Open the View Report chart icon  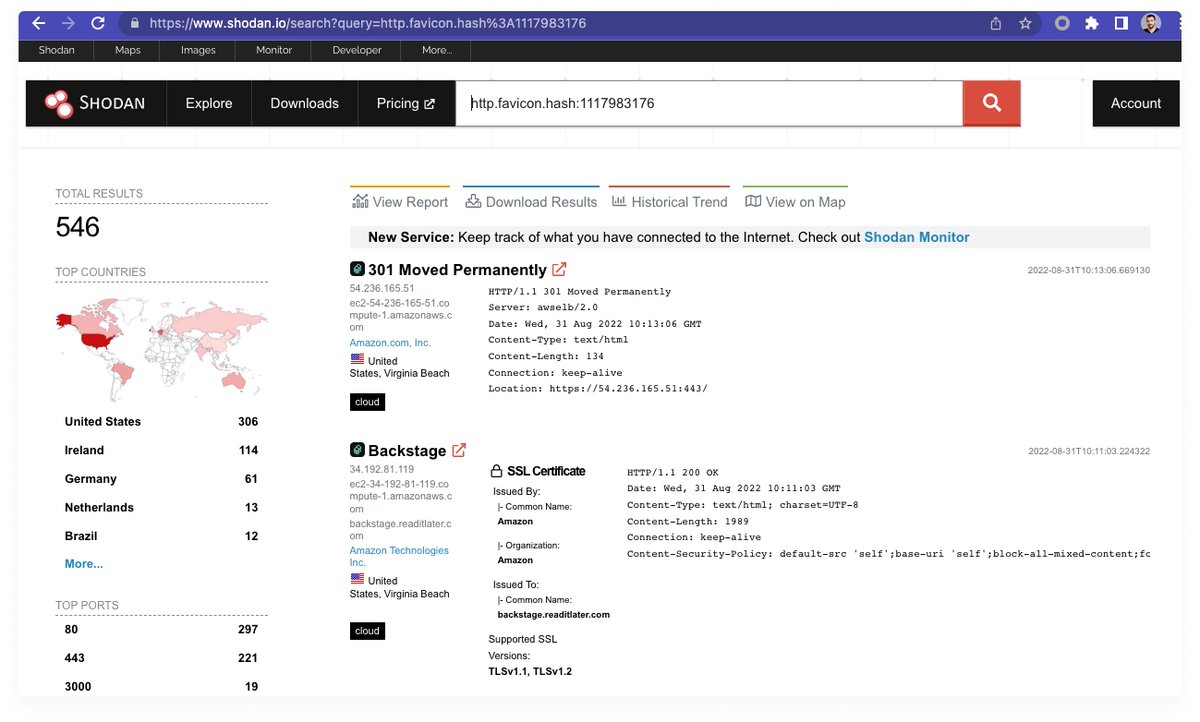point(360,200)
